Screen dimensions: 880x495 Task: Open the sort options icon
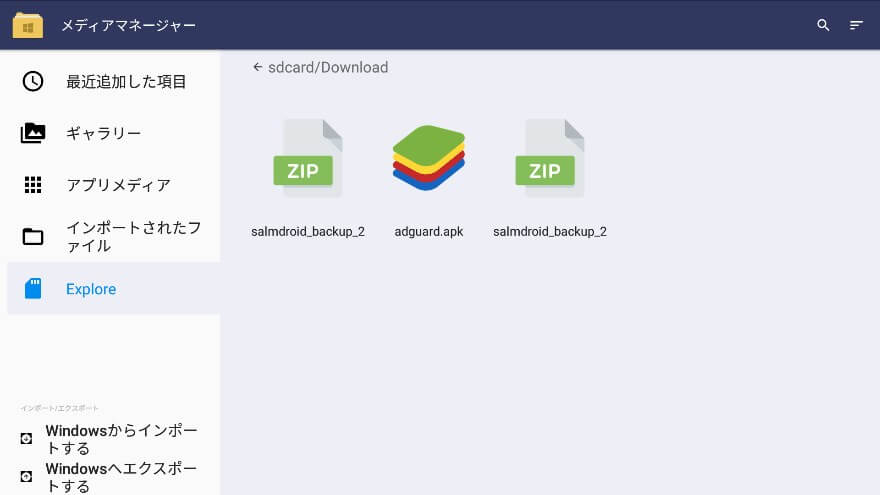tap(856, 25)
